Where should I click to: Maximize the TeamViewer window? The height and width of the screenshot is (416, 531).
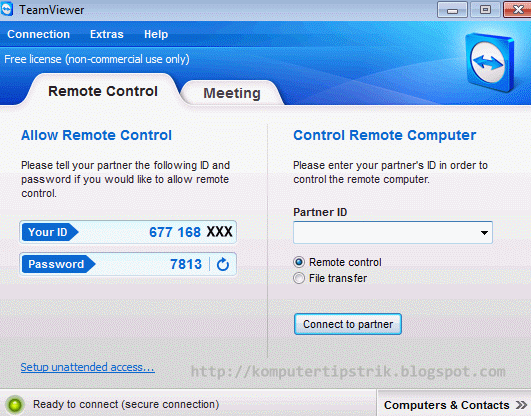click(485, 9)
